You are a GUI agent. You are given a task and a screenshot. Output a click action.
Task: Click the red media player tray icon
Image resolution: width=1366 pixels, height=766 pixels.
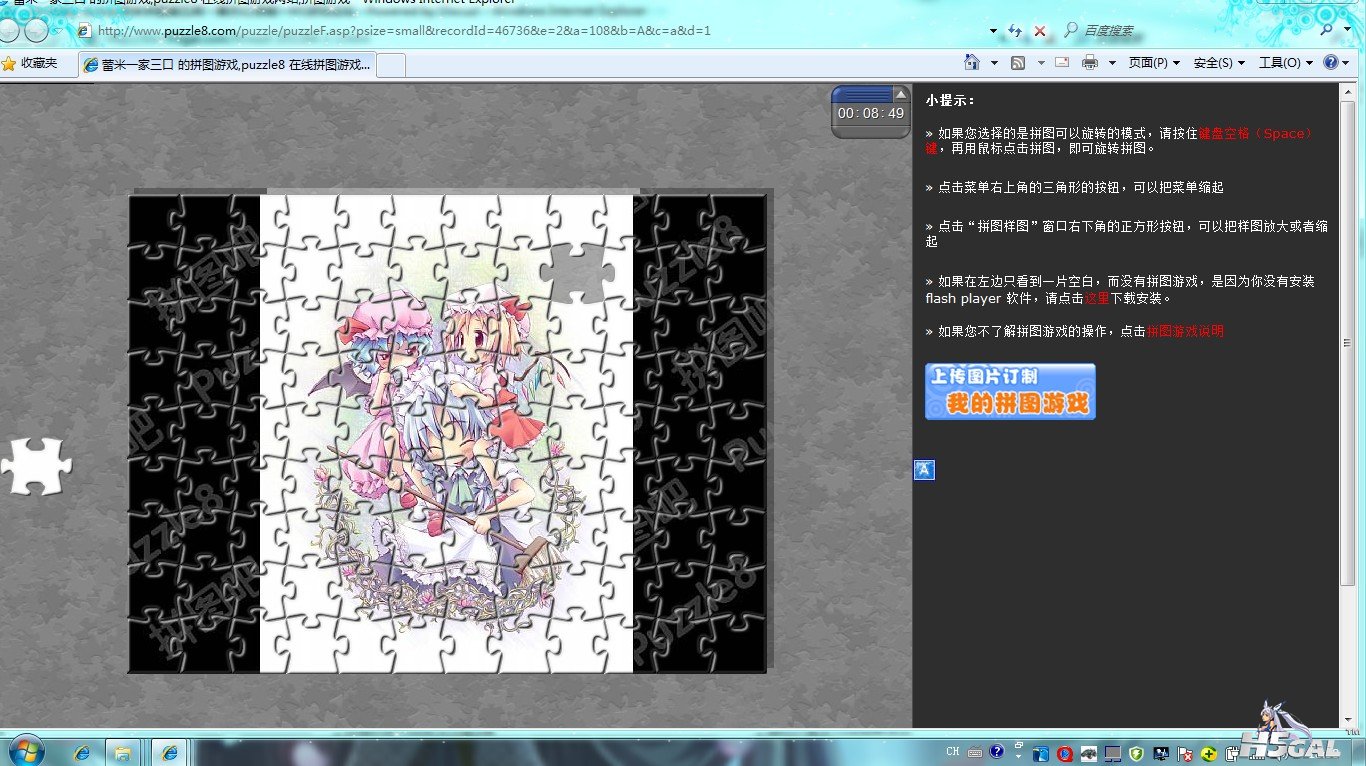click(x=1065, y=754)
